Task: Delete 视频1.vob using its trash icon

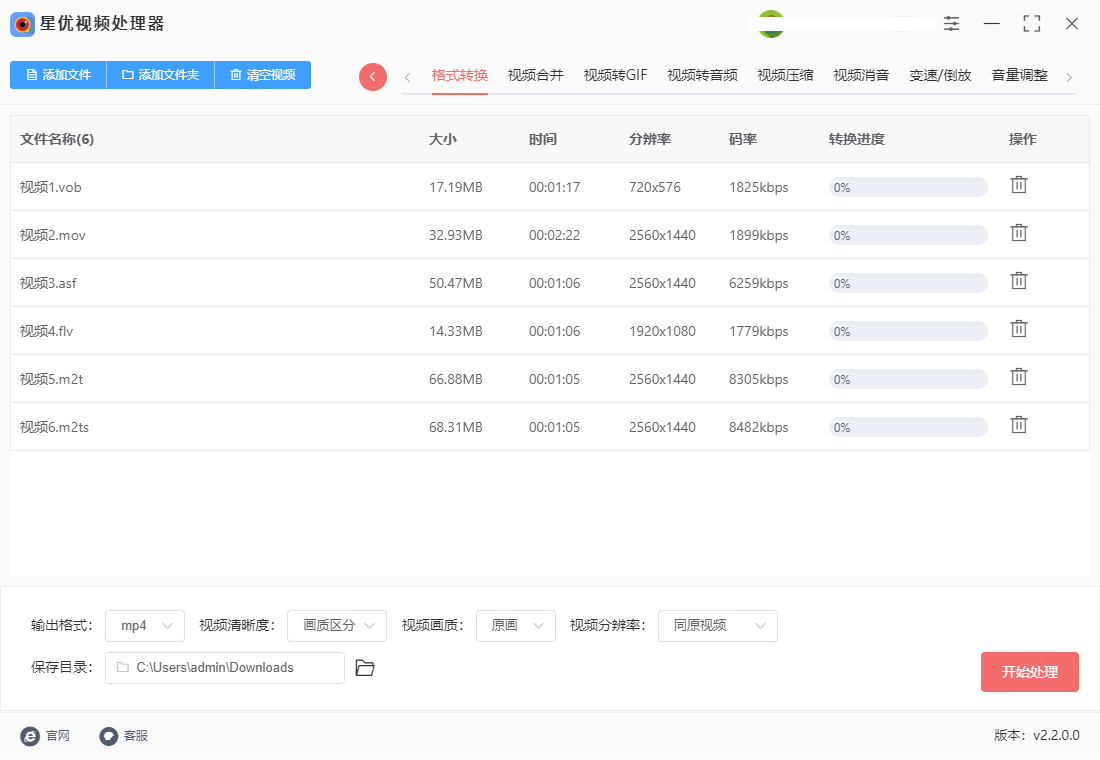Action: tap(1019, 184)
